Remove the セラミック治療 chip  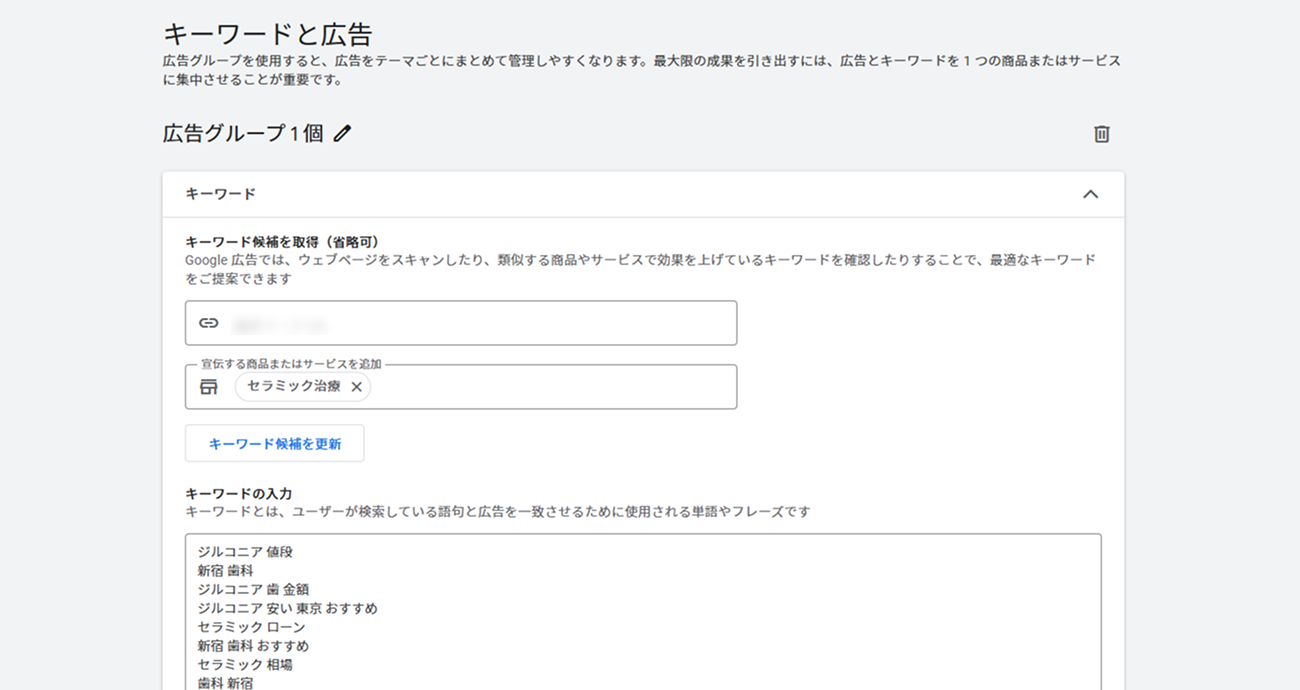[x=356, y=387]
